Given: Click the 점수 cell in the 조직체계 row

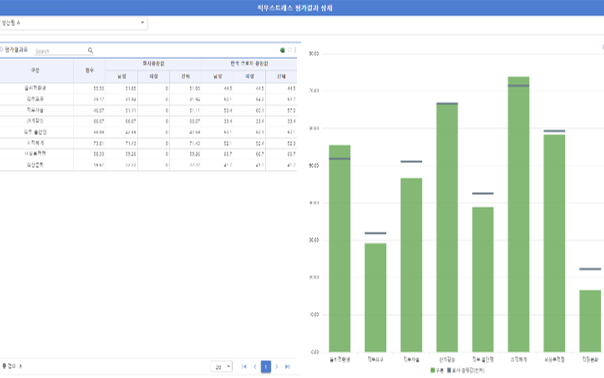Looking at the screenshot, I should pos(90,143).
